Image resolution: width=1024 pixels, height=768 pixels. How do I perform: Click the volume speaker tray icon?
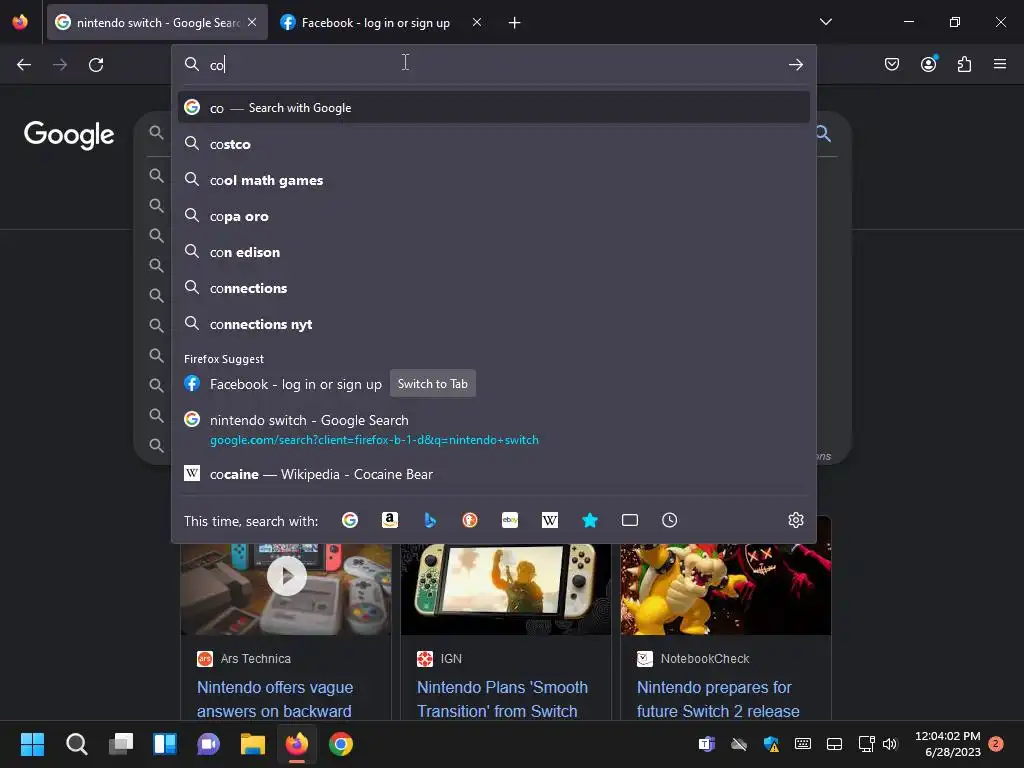coord(890,744)
